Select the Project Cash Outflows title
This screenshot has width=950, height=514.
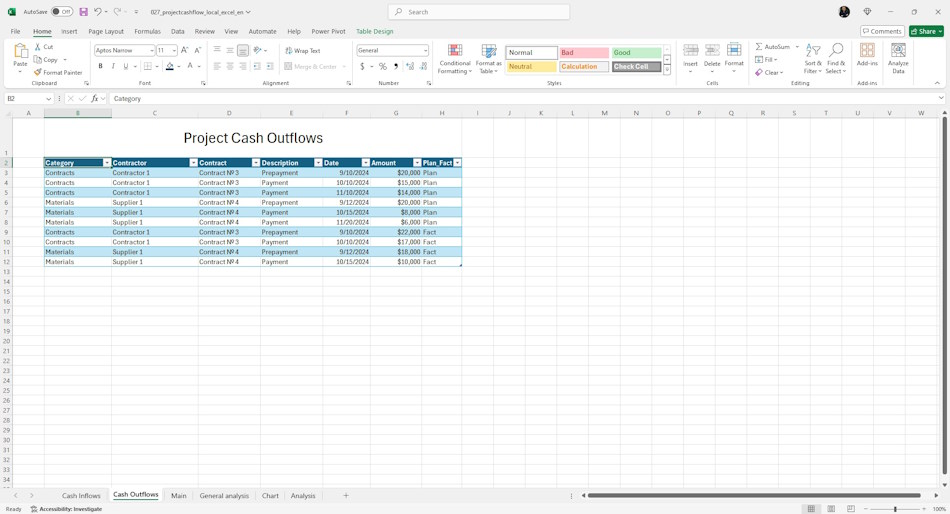point(253,138)
